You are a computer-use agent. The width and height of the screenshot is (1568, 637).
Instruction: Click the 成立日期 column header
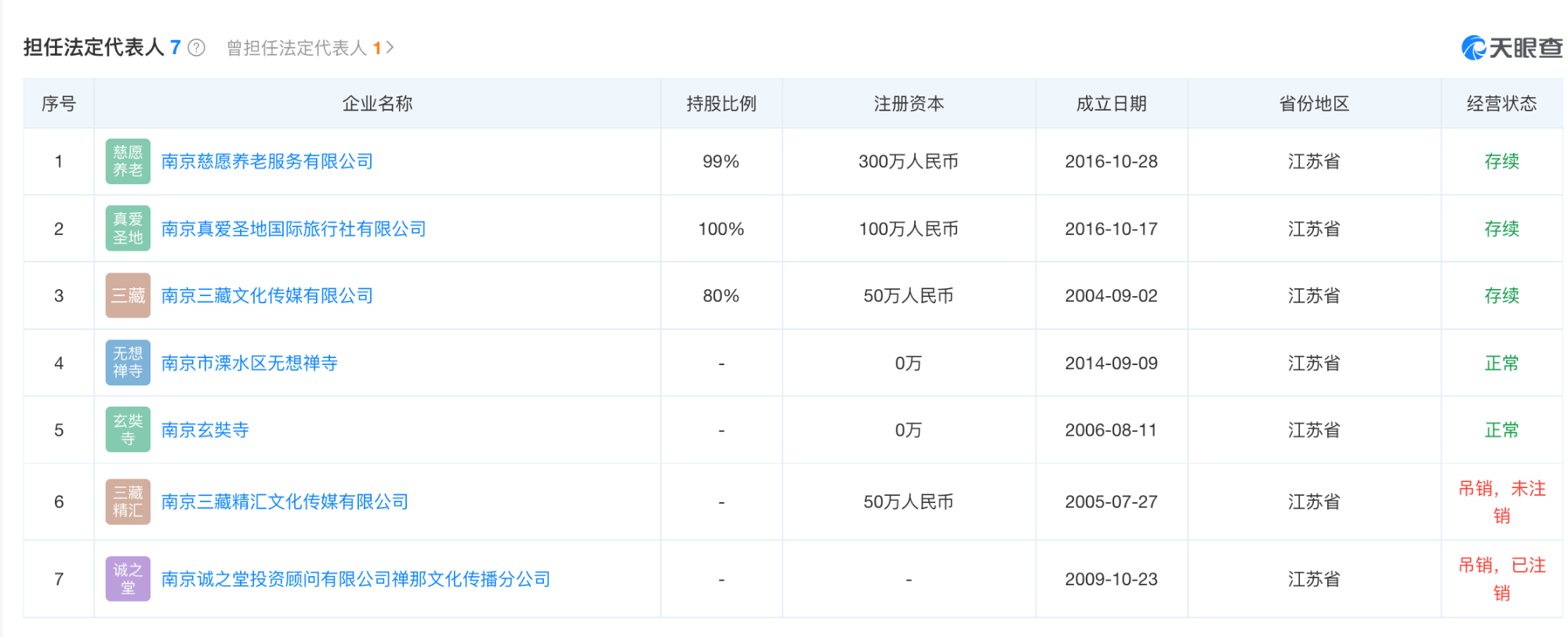click(x=1111, y=103)
